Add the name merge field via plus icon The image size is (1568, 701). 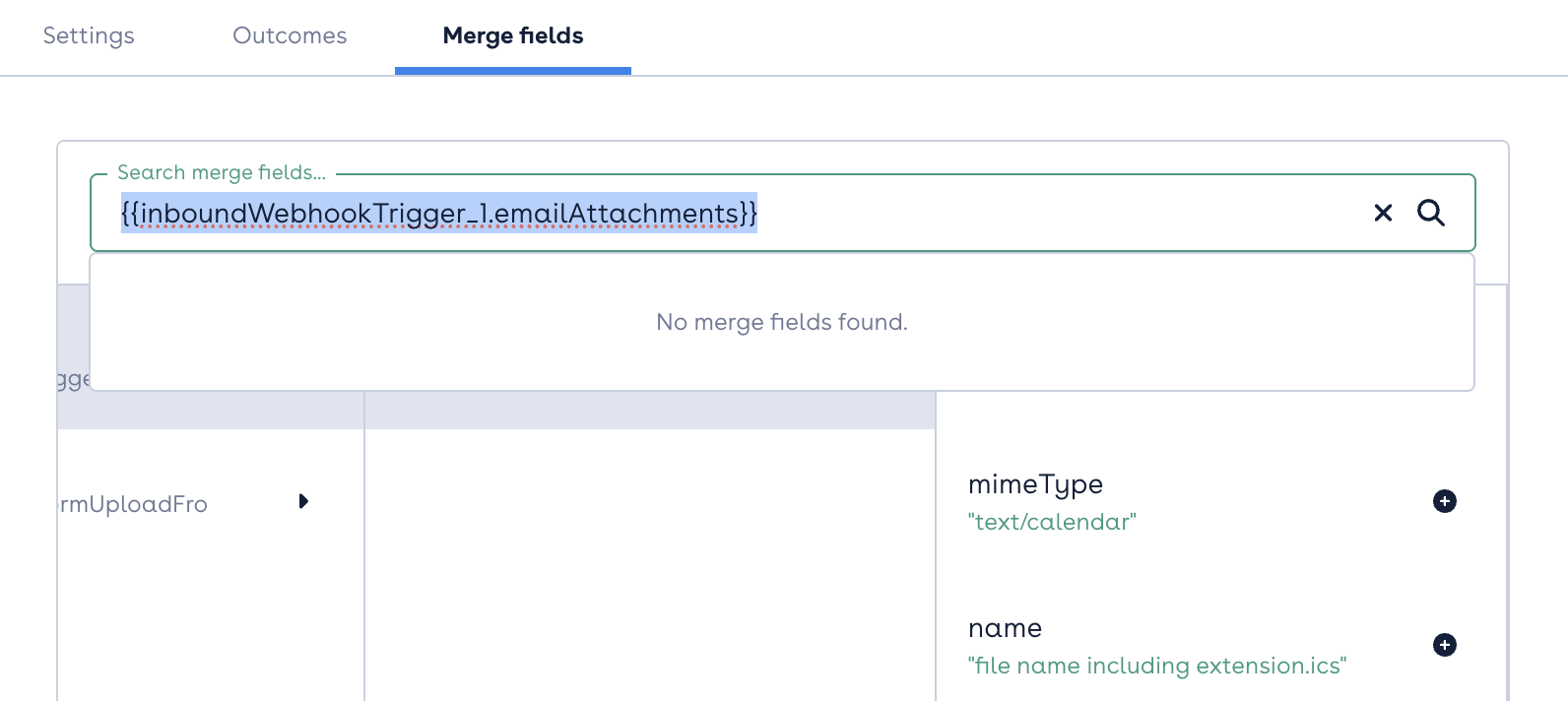(x=1445, y=645)
